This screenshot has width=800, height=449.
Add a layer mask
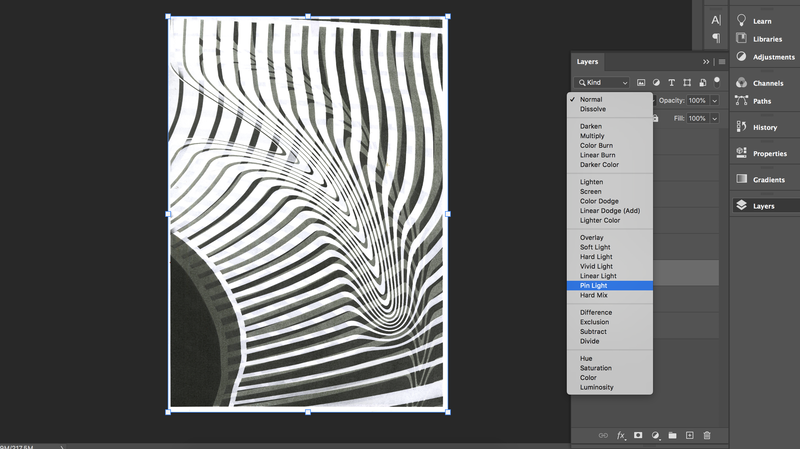point(638,435)
